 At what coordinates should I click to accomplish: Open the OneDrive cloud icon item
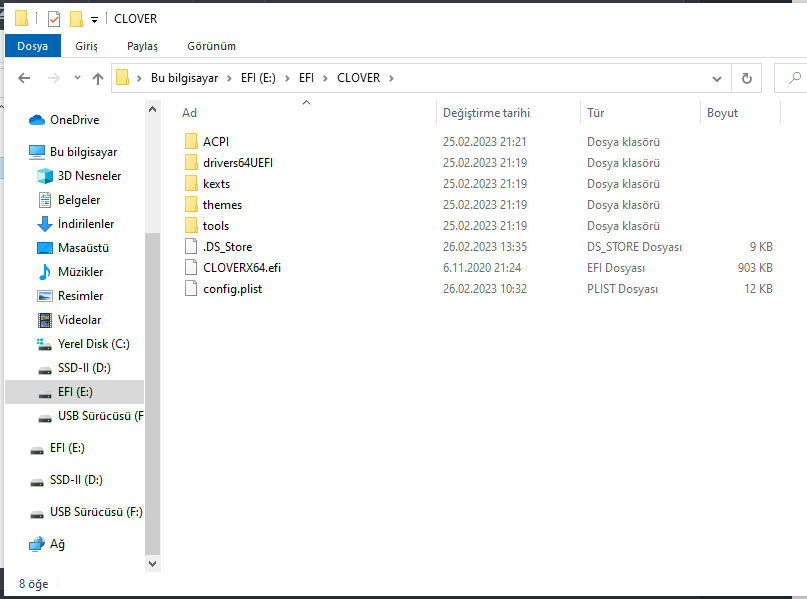click(x=37, y=120)
